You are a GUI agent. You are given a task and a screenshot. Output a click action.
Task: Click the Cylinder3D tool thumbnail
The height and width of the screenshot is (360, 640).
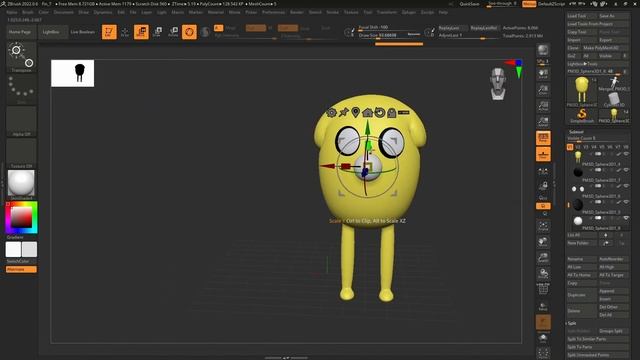pos(613,100)
